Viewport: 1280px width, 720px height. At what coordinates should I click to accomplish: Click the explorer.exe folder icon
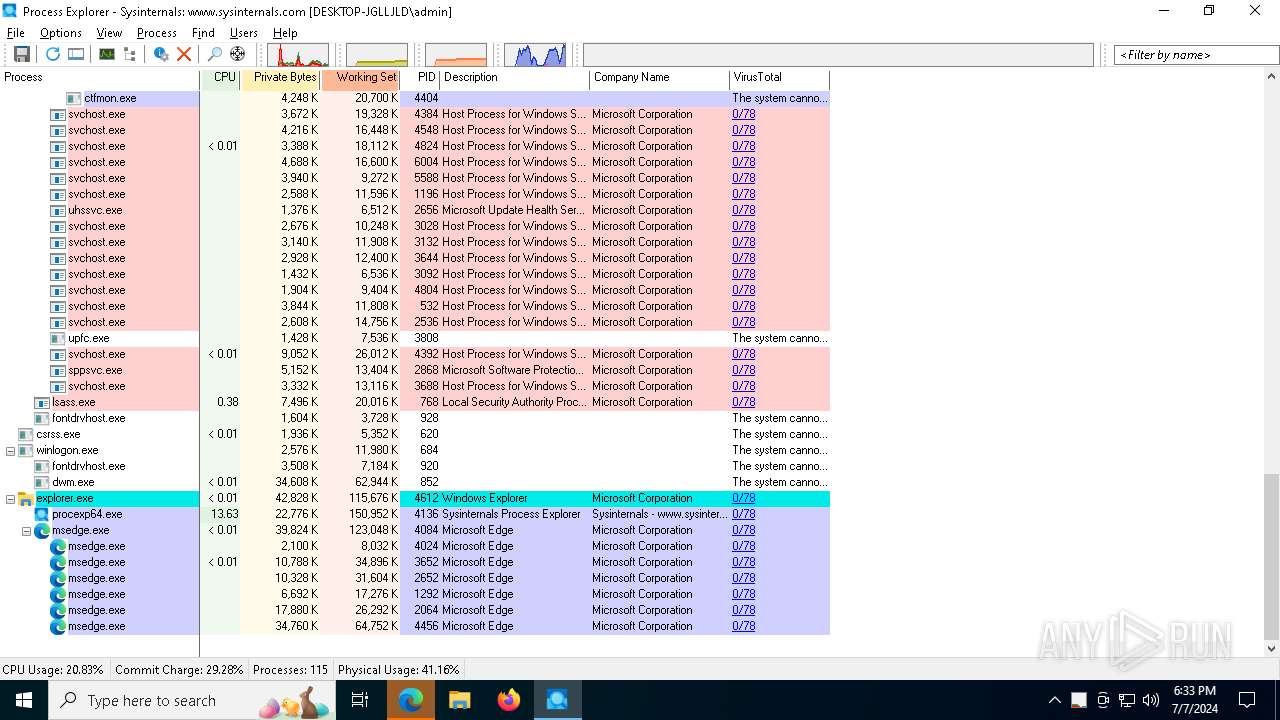pos(26,498)
